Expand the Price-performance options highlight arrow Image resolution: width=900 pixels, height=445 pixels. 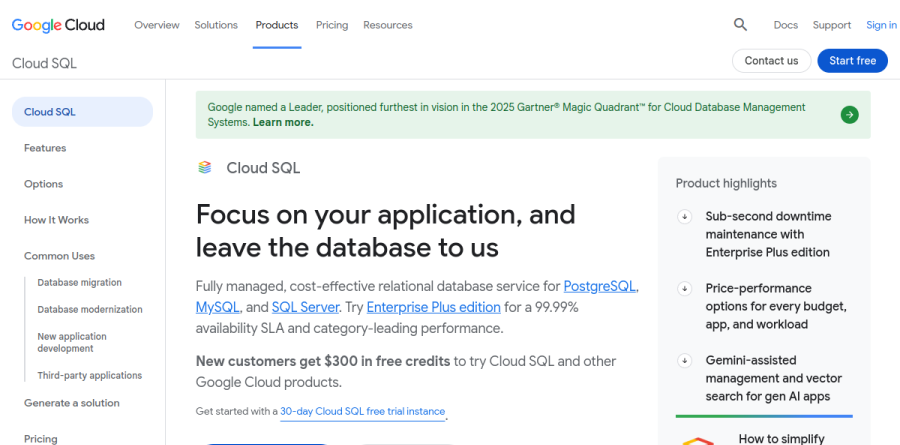click(684, 288)
